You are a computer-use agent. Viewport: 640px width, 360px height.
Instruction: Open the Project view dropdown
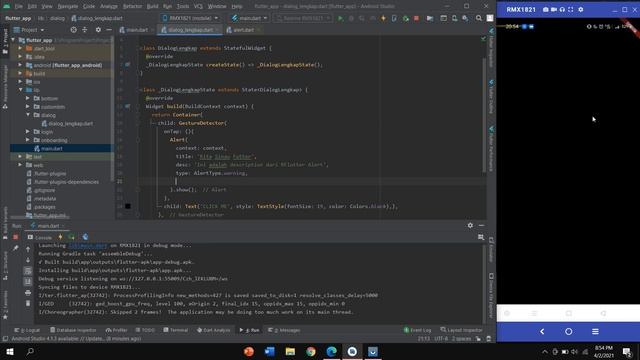click(29, 30)
